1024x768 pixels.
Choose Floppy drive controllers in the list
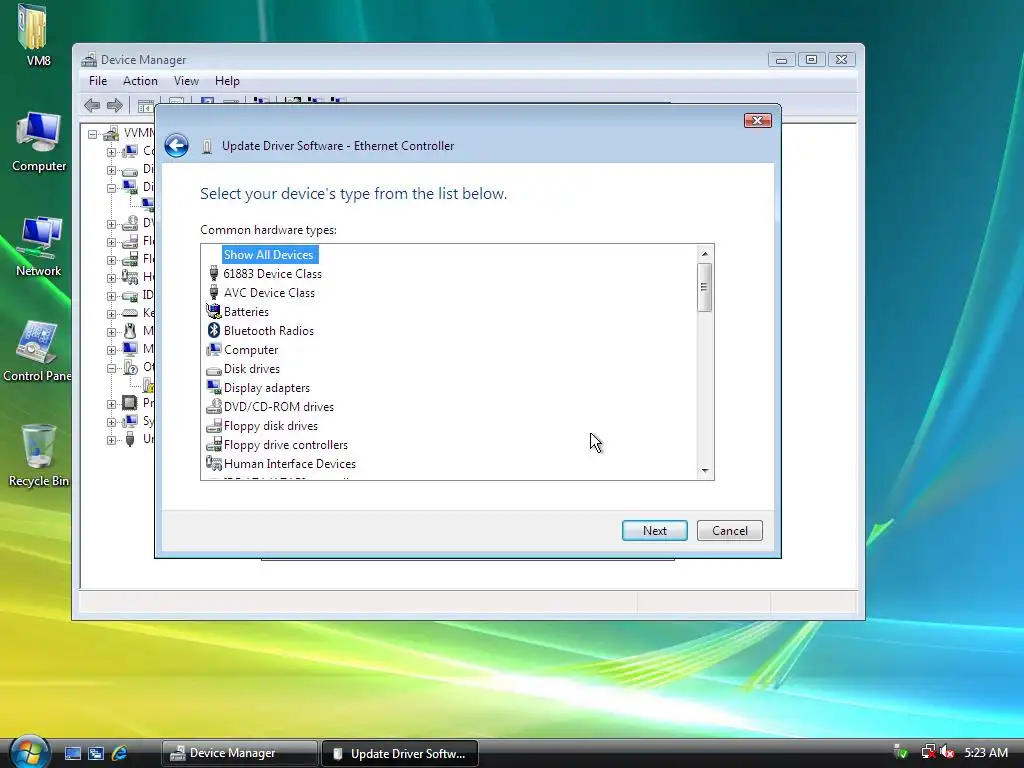[x=285, y=444]
